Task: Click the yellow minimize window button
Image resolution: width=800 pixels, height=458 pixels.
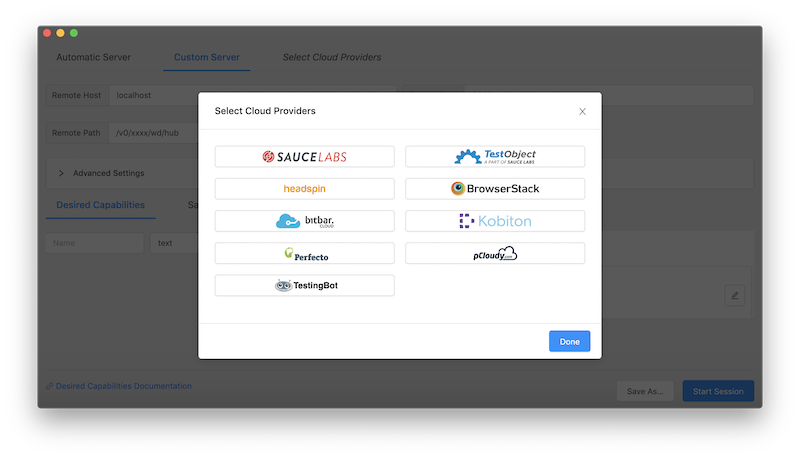Action: [60, 33]
